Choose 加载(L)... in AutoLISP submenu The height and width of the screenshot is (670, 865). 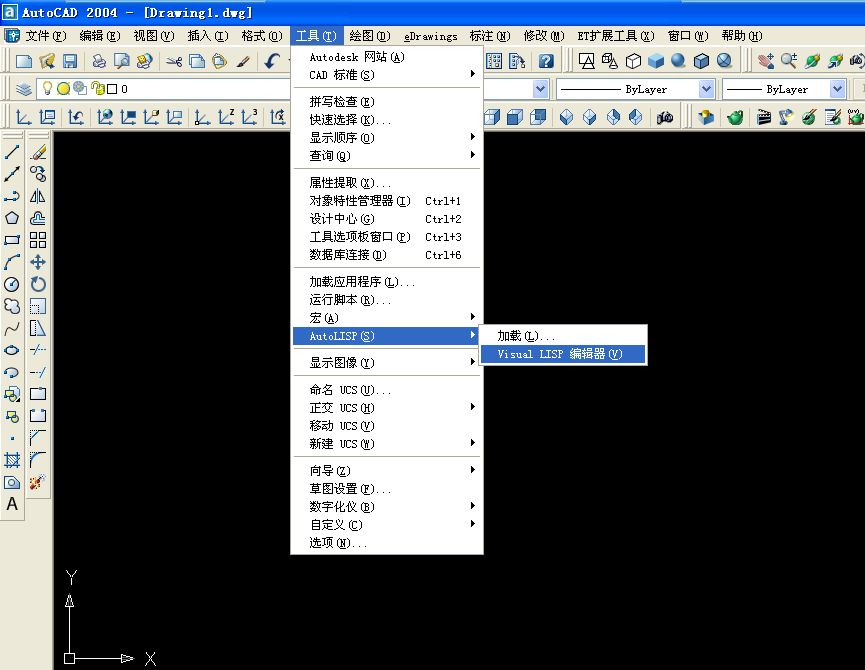(x=563, y=336)
